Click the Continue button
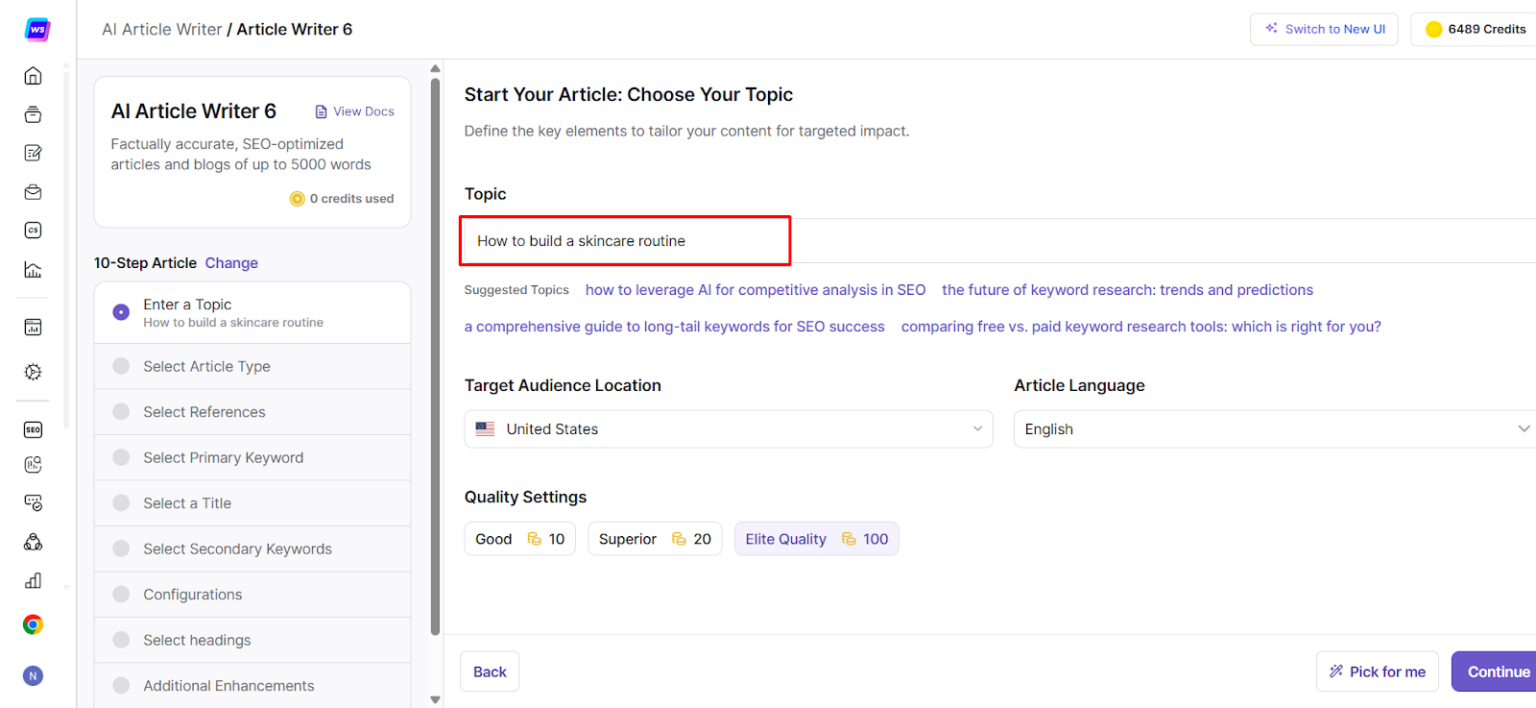 pos(1497,672)
